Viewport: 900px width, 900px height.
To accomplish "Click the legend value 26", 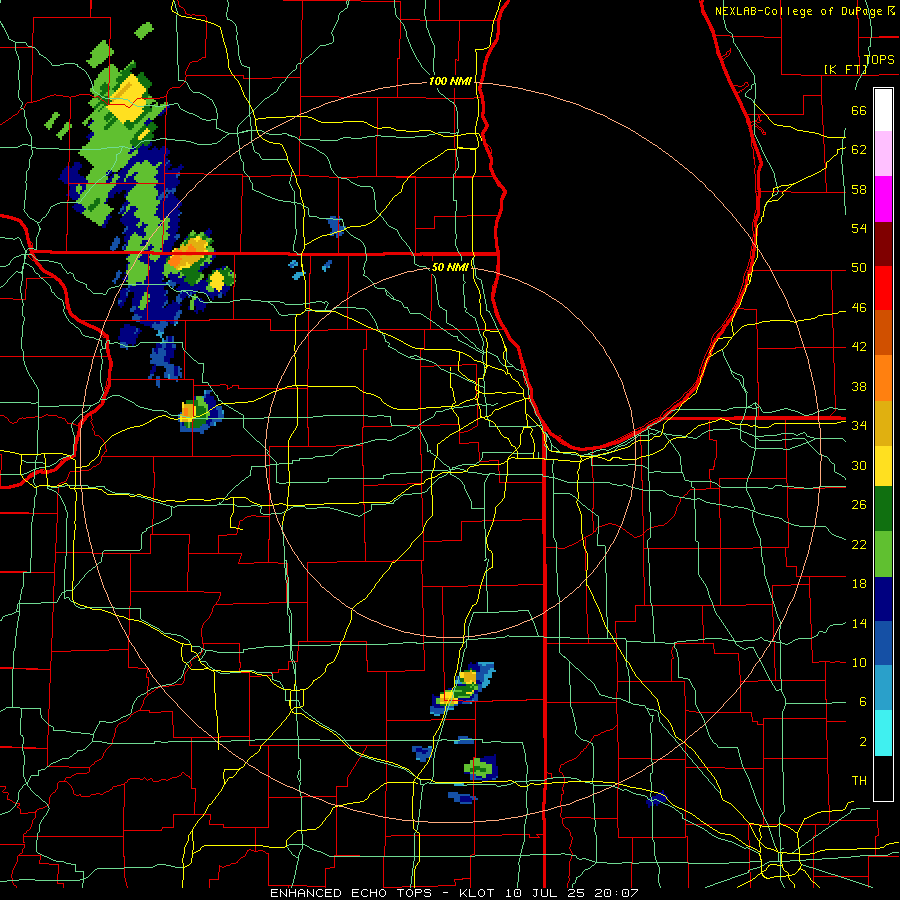I will (859, 505).
